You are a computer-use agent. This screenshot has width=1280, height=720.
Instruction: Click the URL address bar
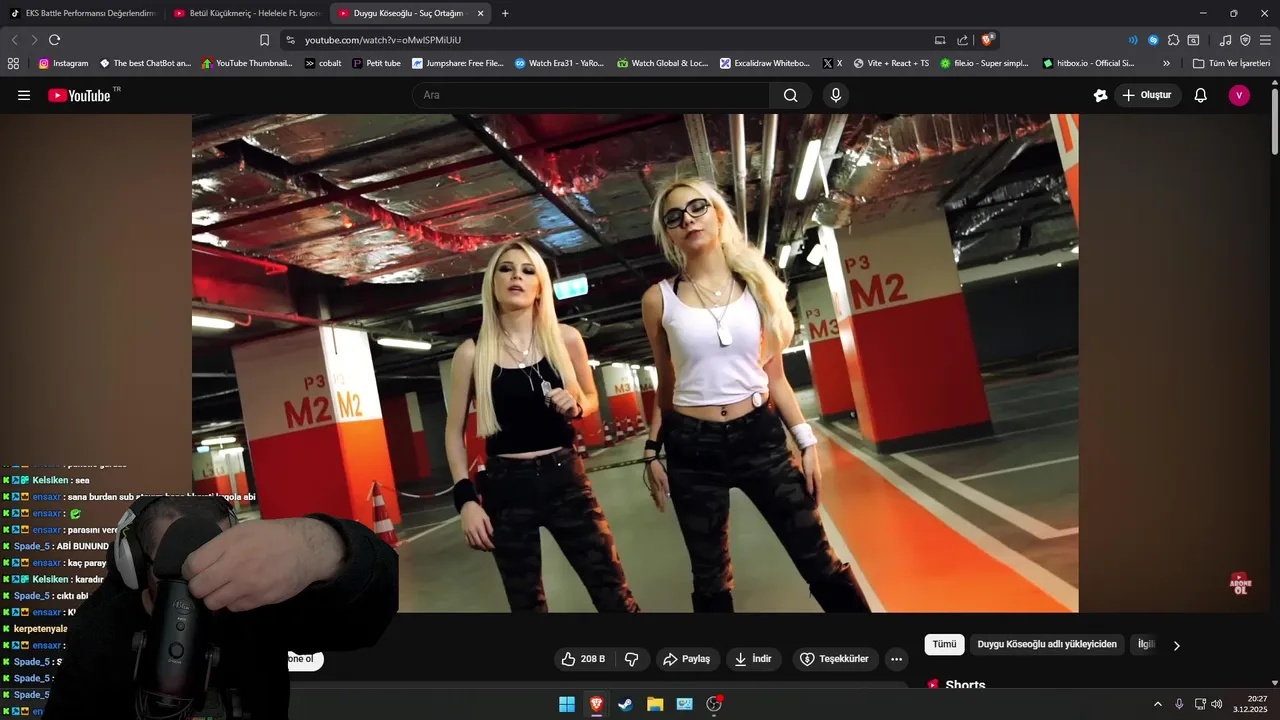(610, 40)
